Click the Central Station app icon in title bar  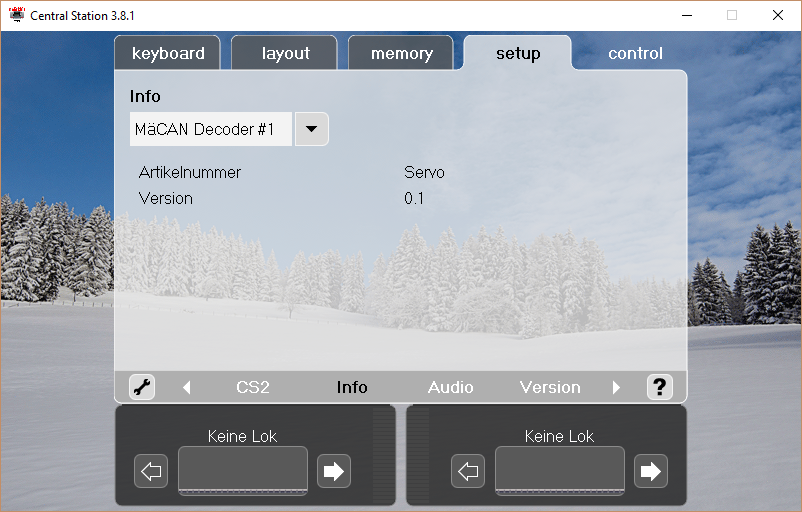pyautogui.click(x=16, y=15)
